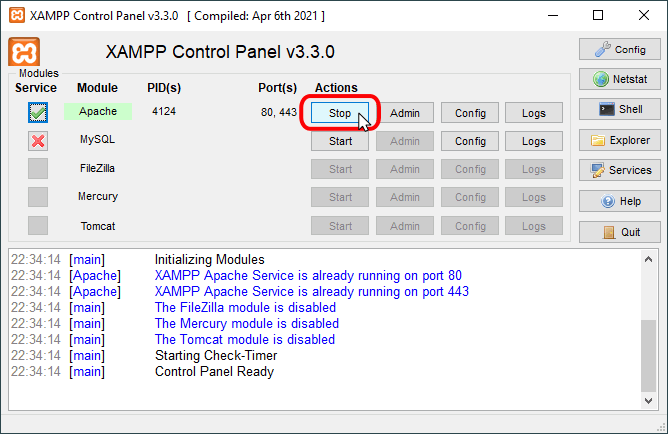Click Tomcat Config button
668x434 pixels.
[x=470, y=226]
